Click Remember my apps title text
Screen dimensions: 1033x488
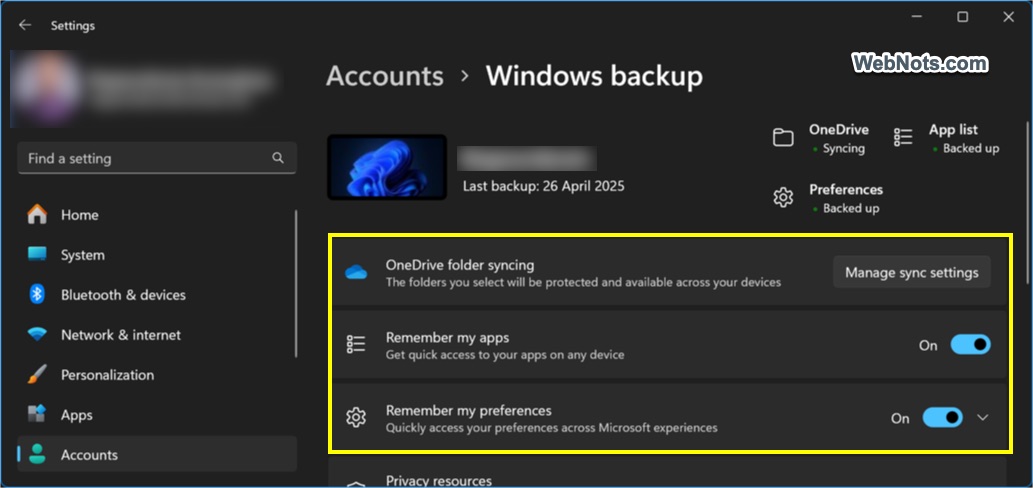coord(447,338)
